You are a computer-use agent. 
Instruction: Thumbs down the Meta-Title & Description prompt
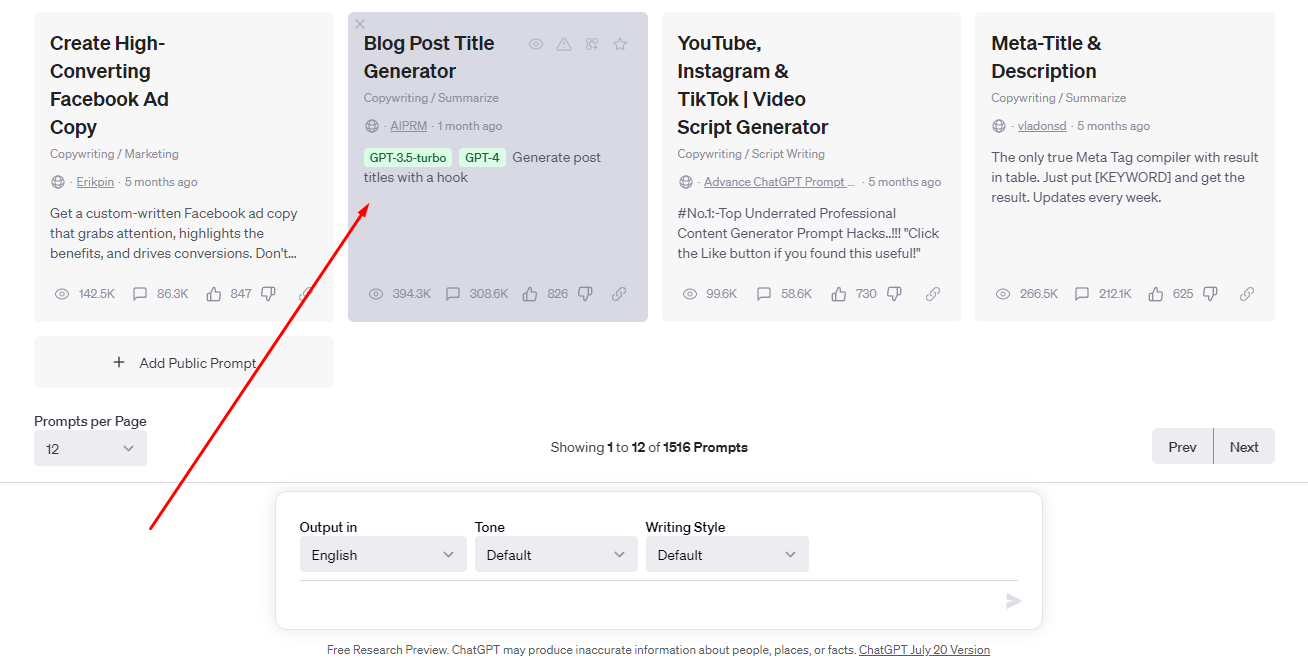click(x=1210, y=294)
